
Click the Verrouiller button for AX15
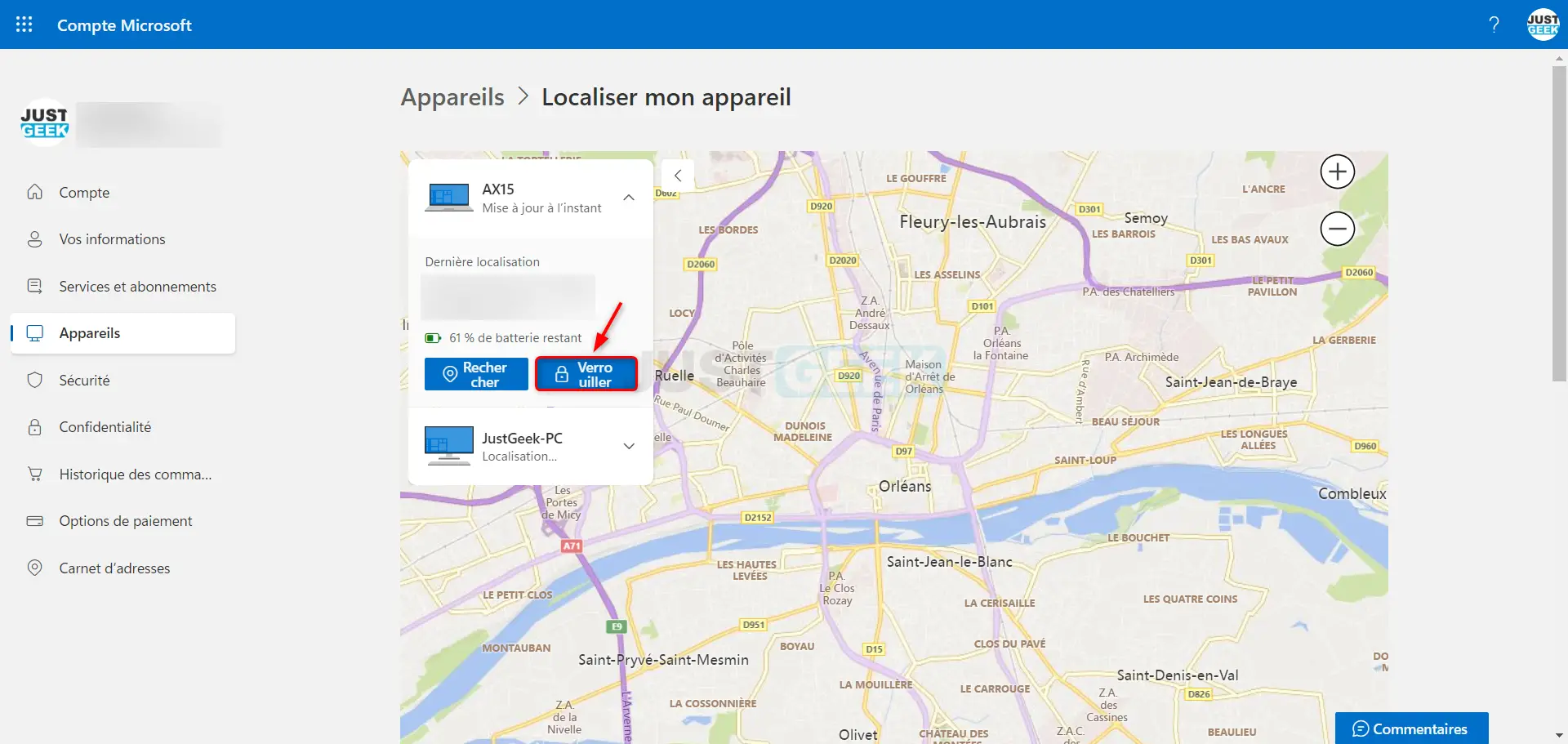point(586,374)
